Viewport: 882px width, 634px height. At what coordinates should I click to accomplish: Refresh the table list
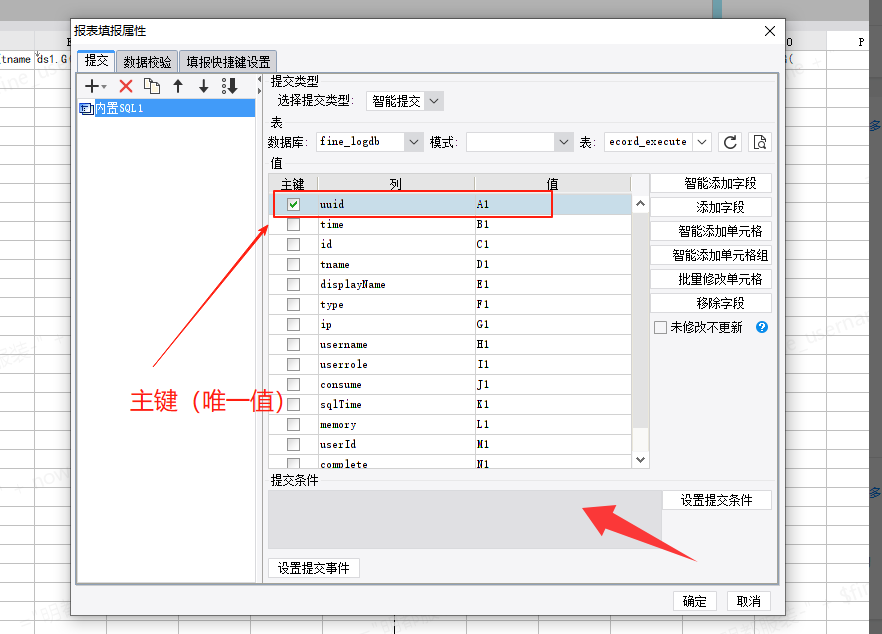[730, 142]
